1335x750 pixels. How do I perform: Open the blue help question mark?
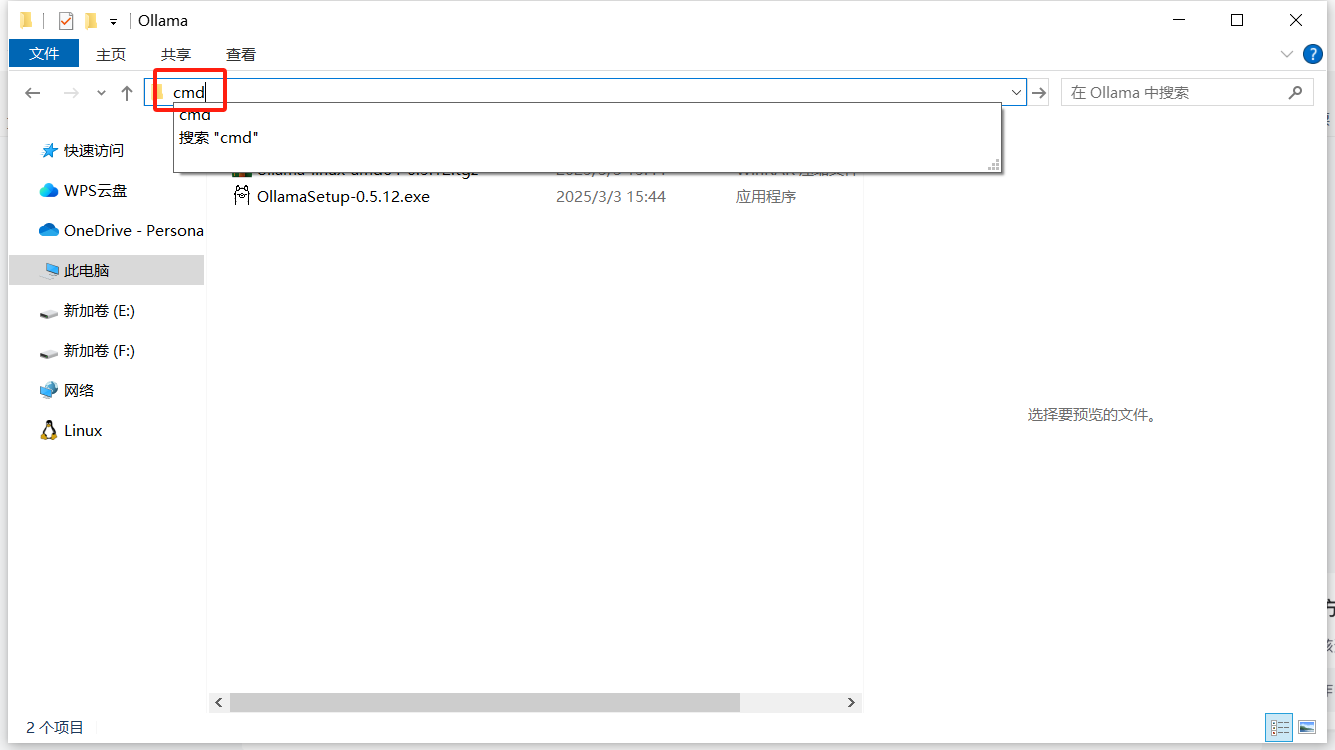[1312, 54]
